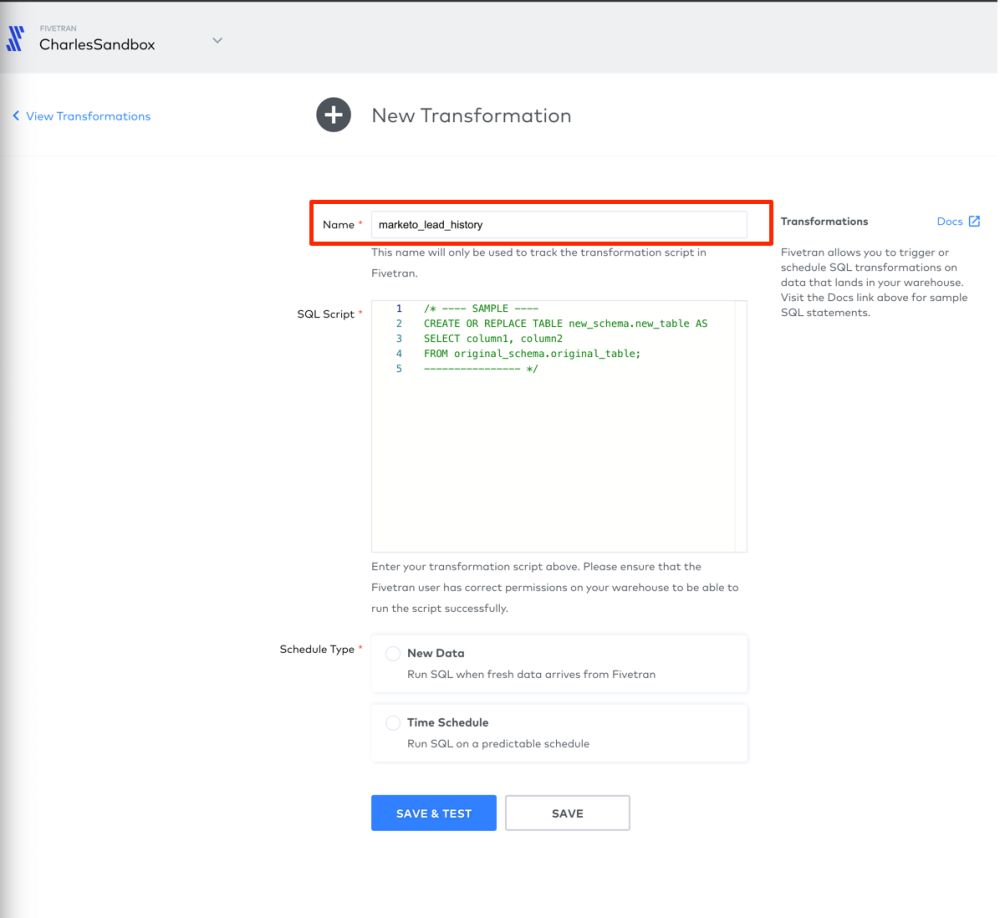This screenshot has width=1000, height=918.
Task: Click the back chevron beside View Transformations
Action: [16, 115]
